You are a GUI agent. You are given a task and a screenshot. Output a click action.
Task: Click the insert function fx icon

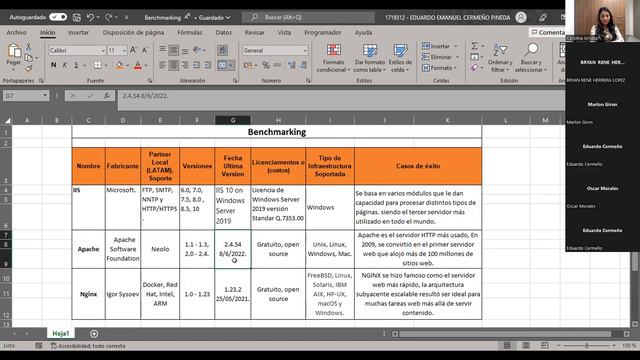[x=107, y=96]
